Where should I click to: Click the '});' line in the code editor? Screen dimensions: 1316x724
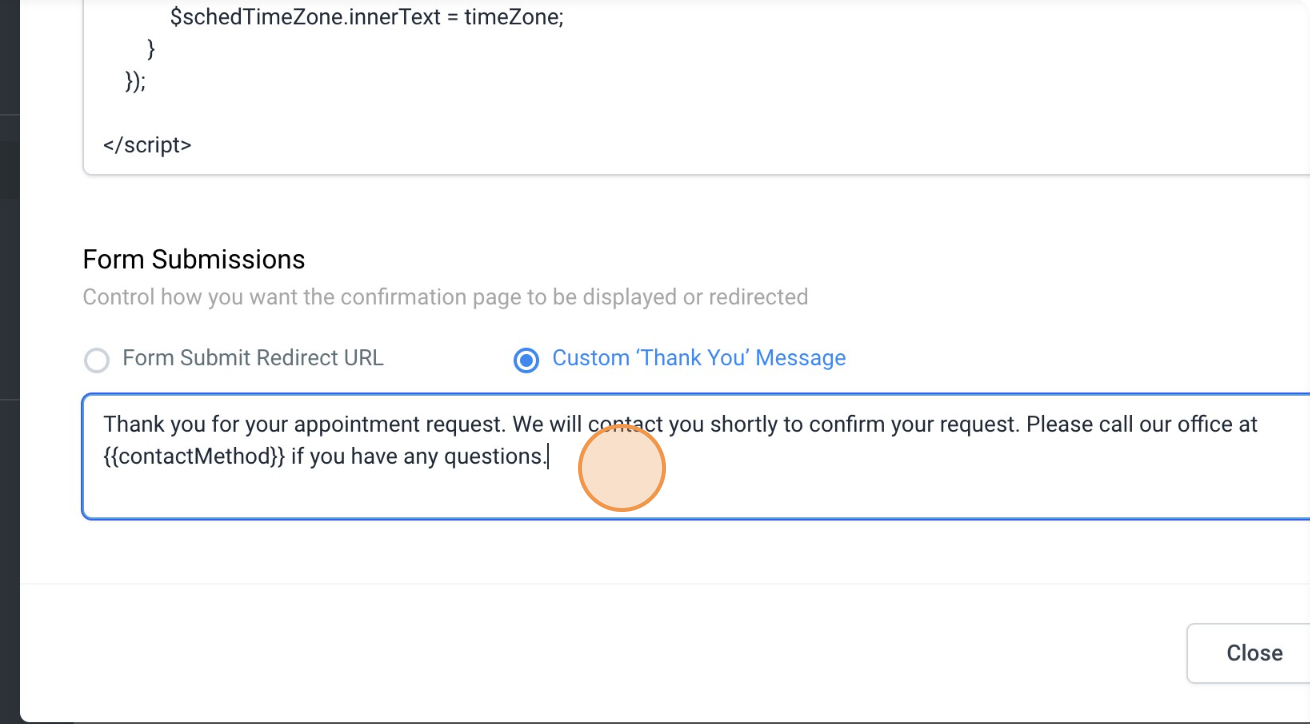pos(135,82)
